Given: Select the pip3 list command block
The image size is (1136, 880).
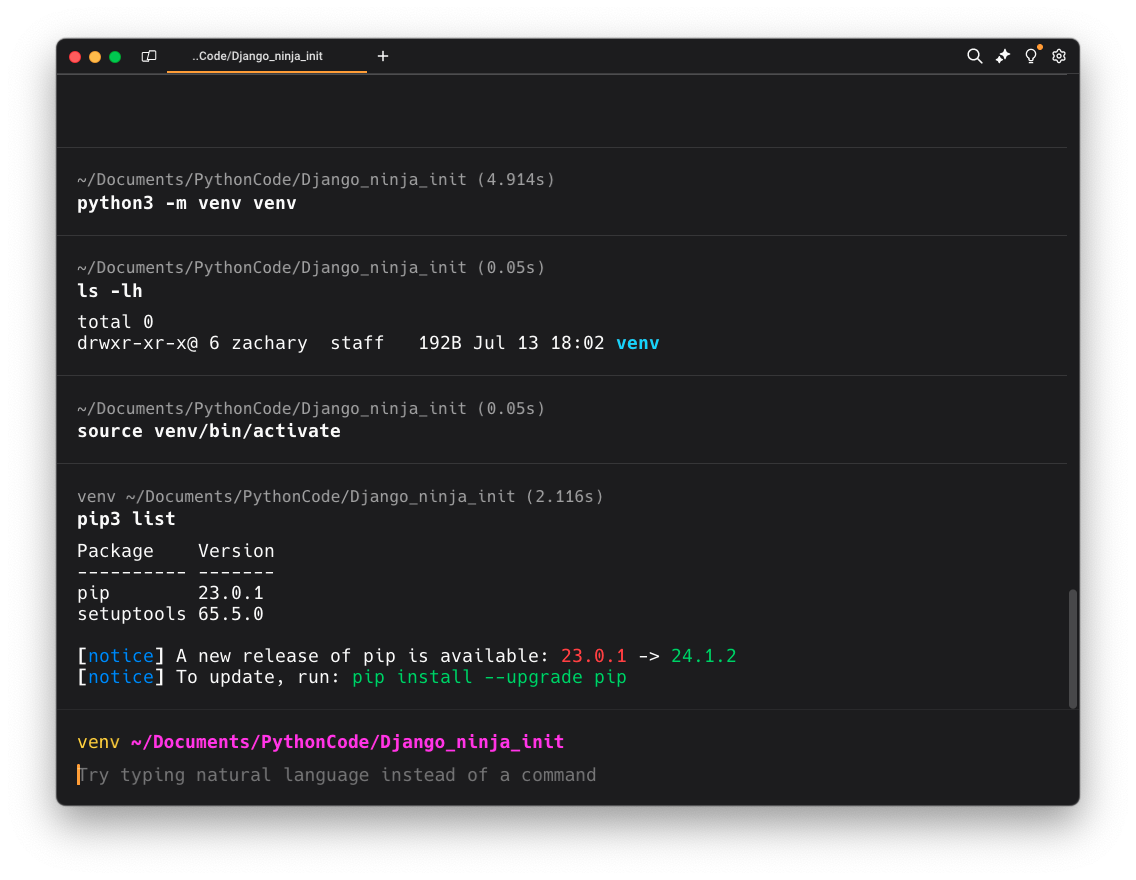Looking at the screenshot, I should (126, 519).
